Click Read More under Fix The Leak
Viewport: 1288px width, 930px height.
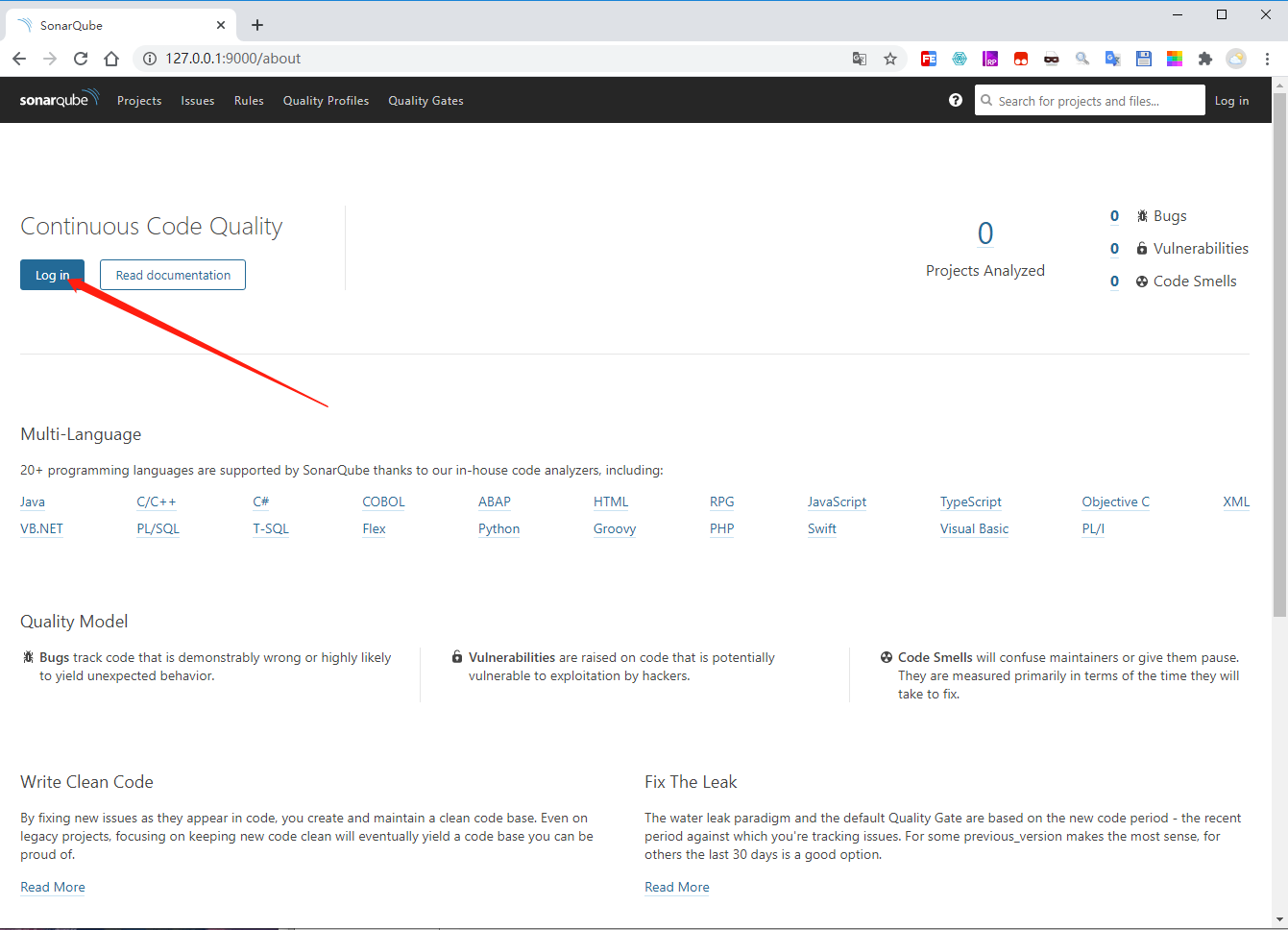(677, 887)
